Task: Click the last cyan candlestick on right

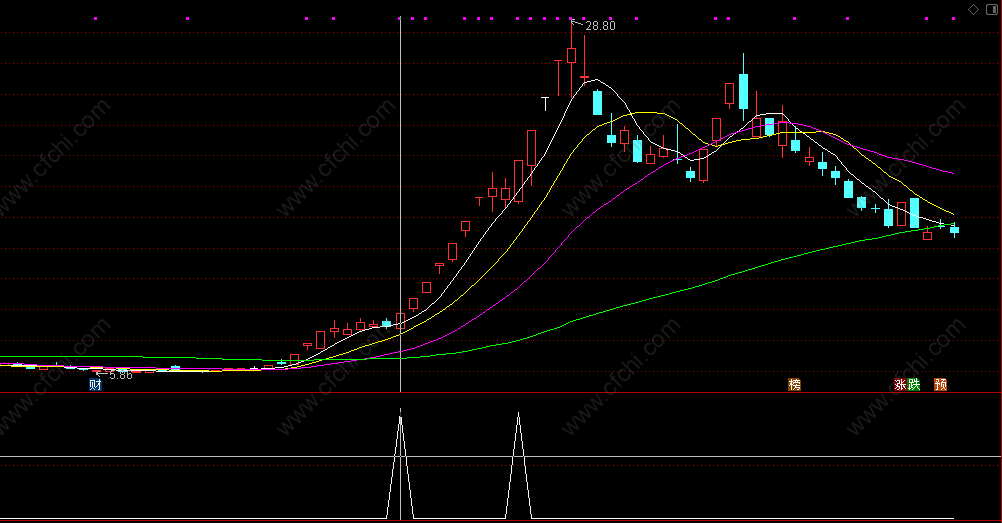Action: [954, 230]
